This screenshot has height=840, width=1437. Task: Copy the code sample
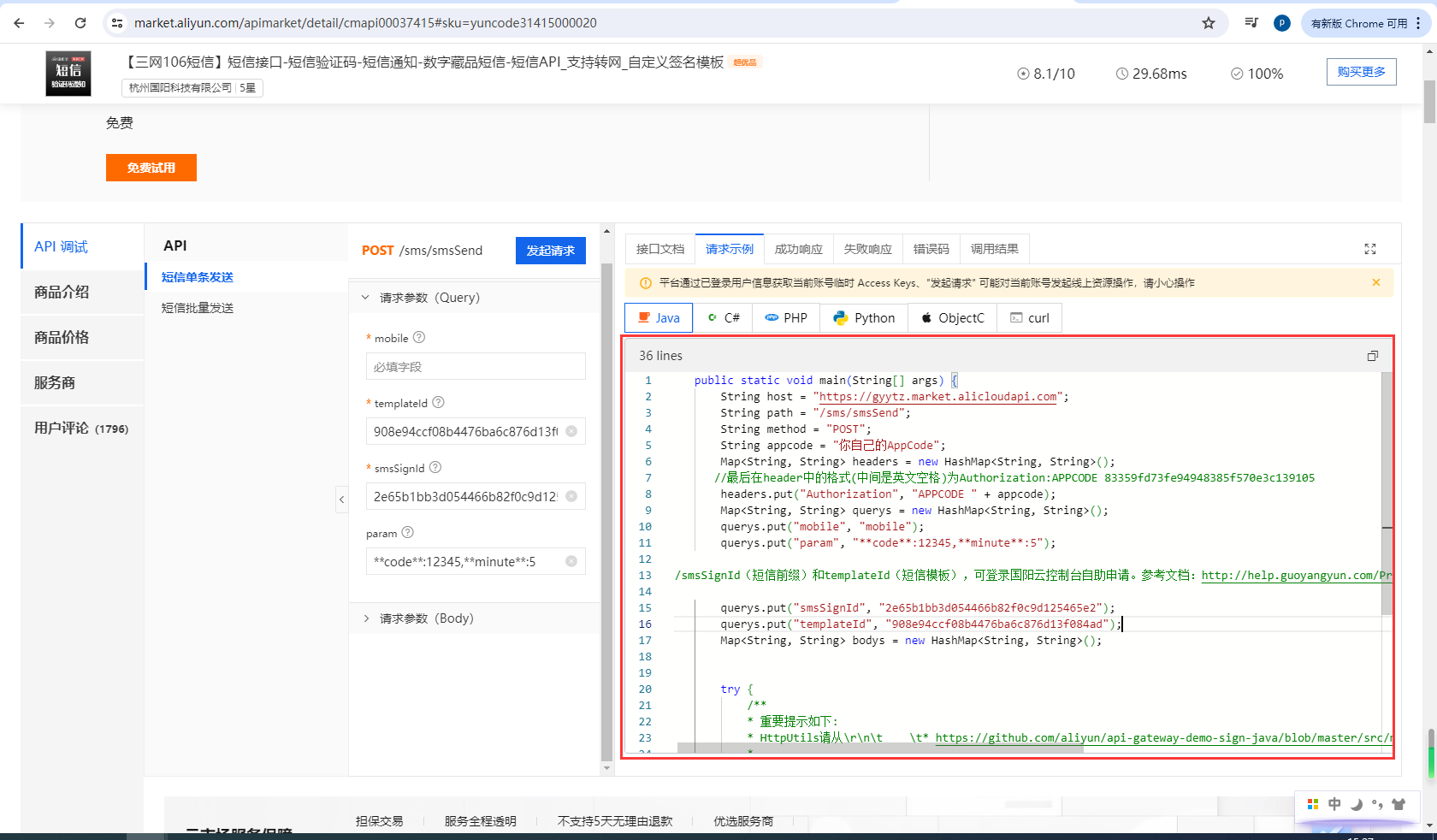click(x=1373, y=356)
